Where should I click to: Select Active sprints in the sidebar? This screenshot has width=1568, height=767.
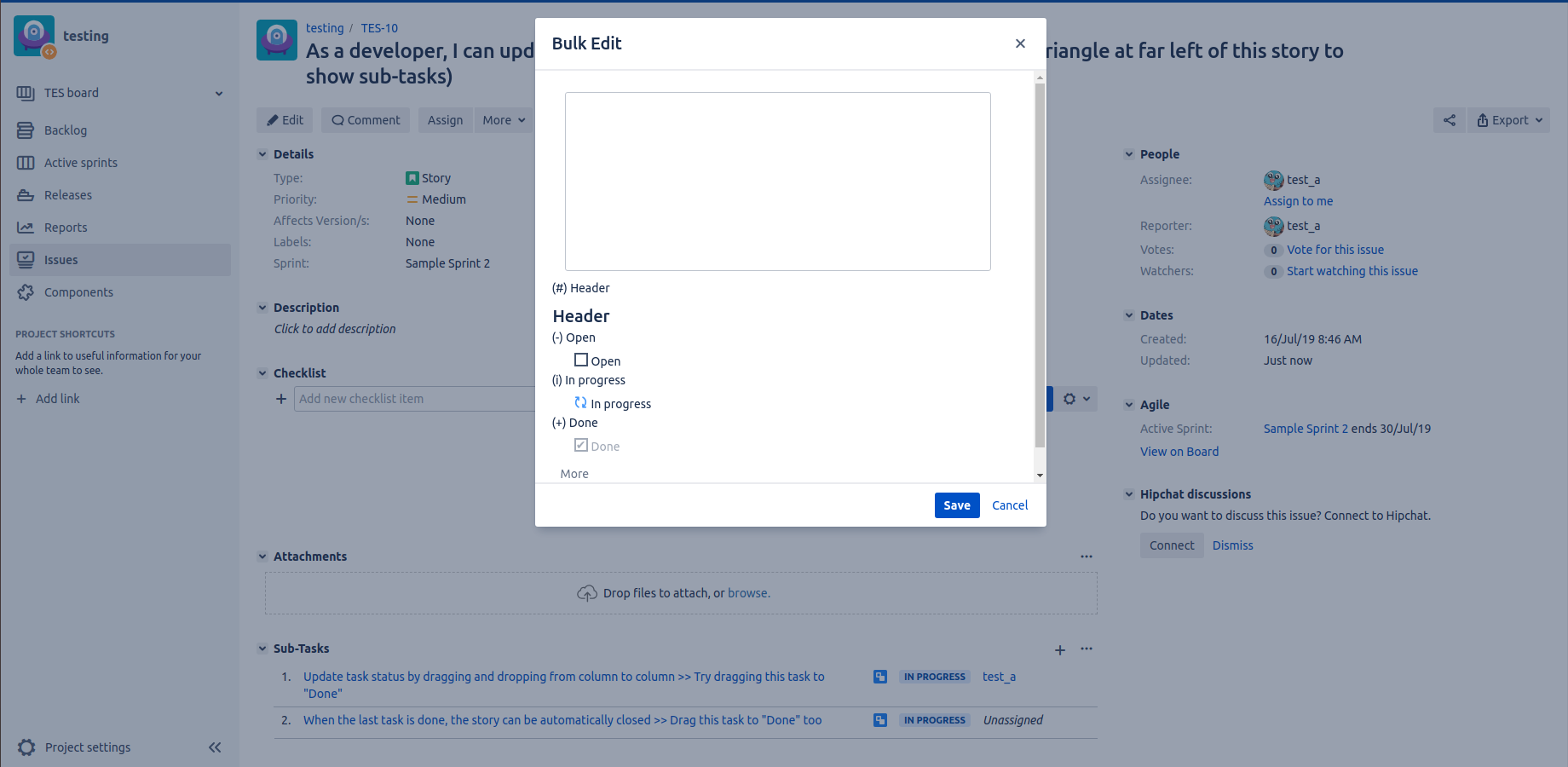pos(26,162)
